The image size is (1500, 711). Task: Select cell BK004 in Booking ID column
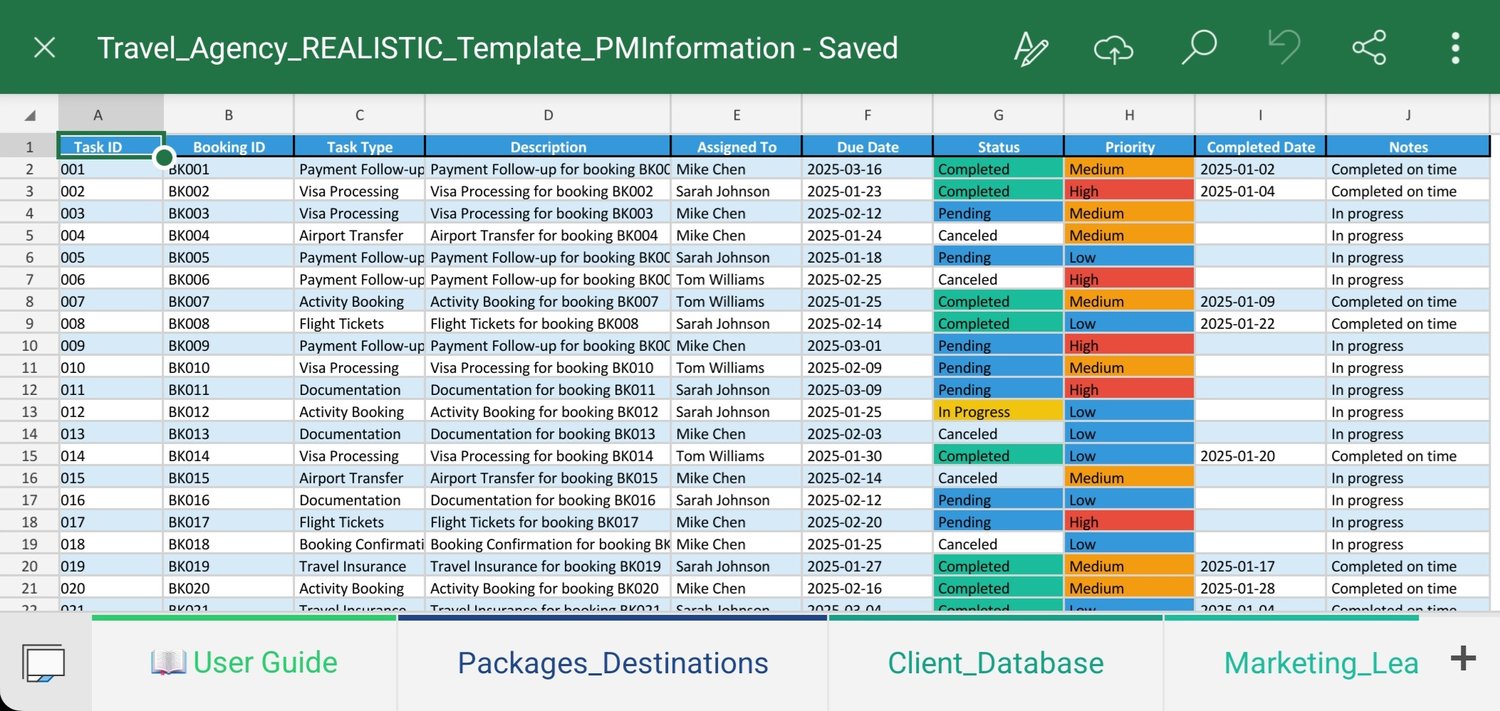click(x=229, y=235)
